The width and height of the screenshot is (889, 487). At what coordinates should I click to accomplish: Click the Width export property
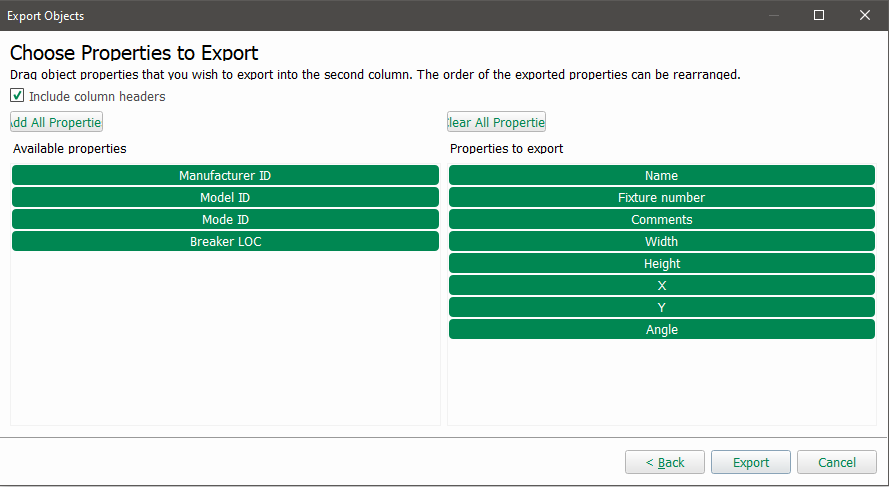tap(661, 241)
